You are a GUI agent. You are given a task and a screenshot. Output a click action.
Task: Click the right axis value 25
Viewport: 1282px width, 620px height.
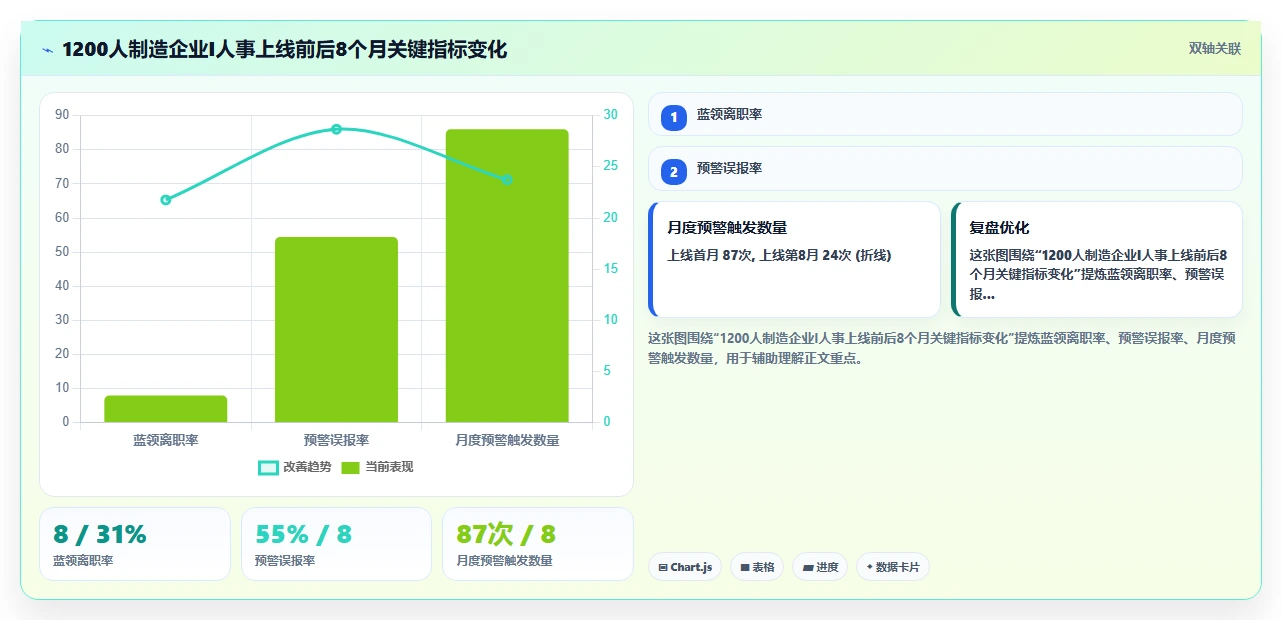pos(611,166)
